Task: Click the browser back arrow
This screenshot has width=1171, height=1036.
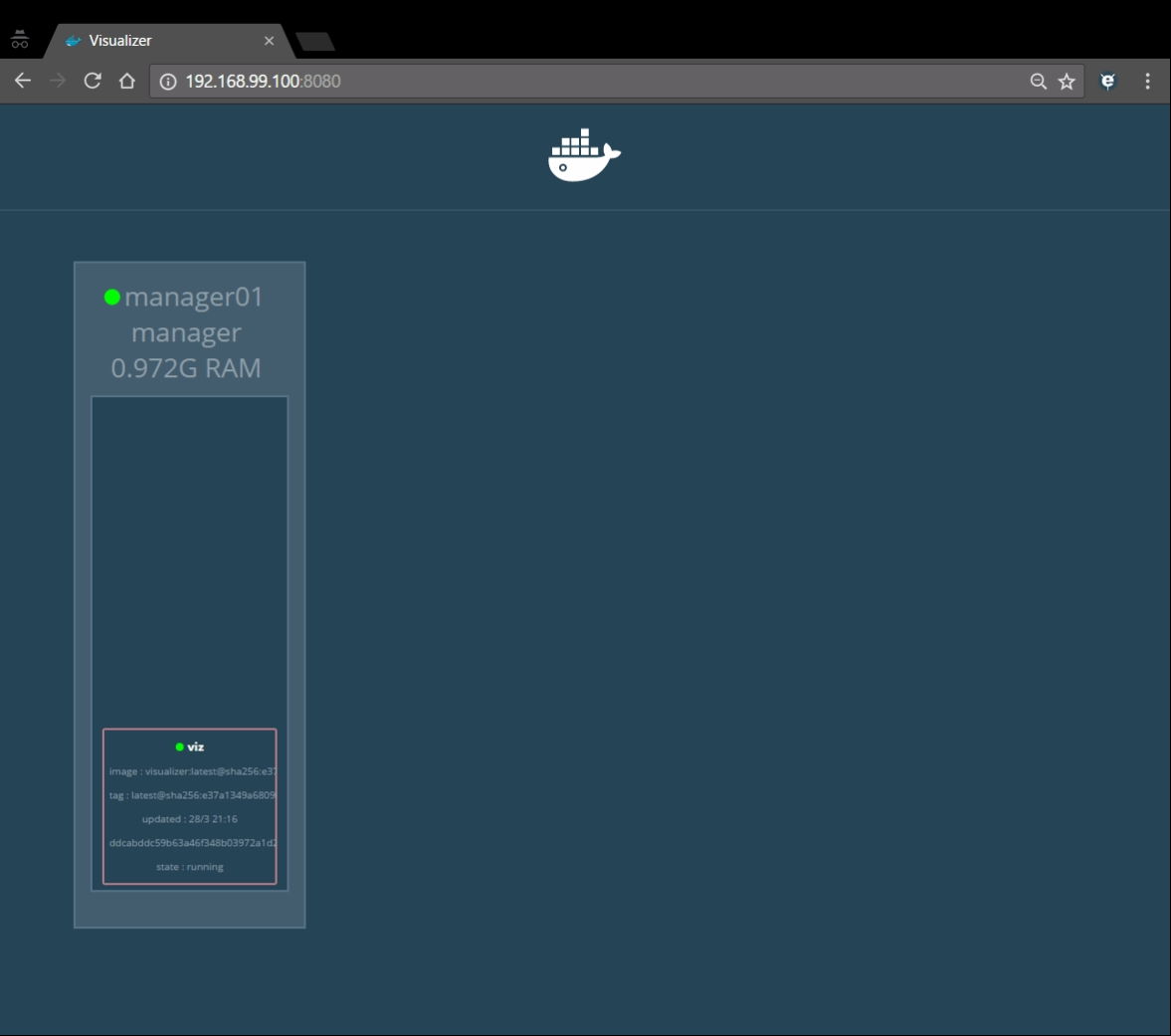Action: coord(23,81)
